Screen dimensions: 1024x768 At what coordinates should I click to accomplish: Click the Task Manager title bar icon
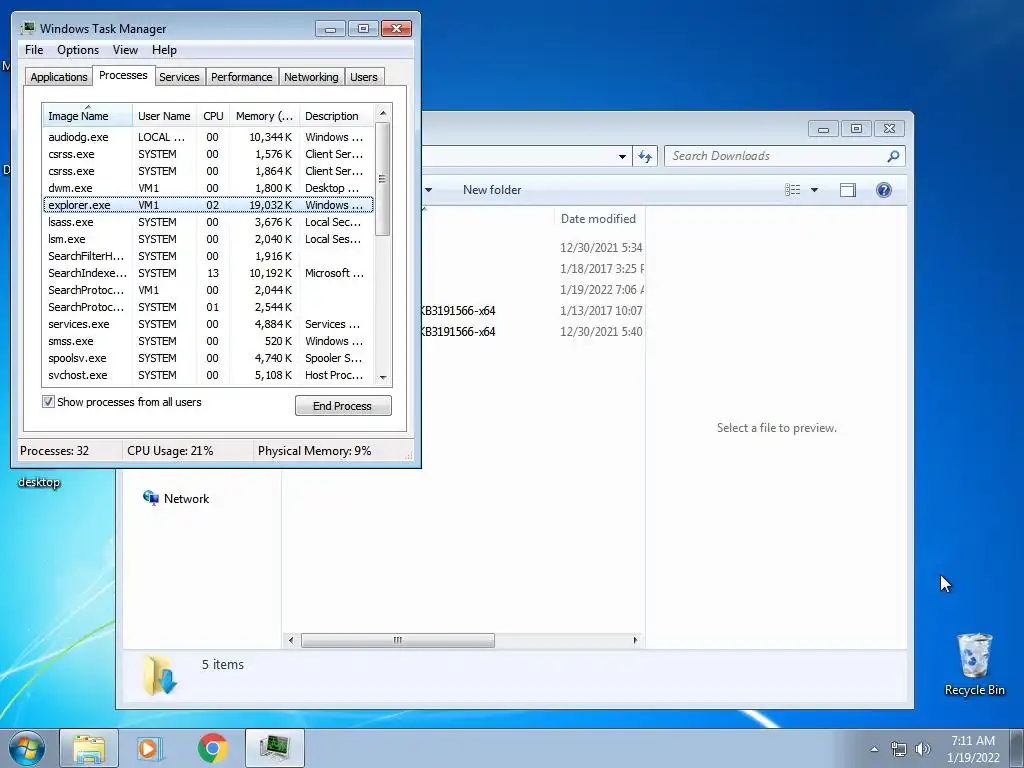coord(27,28)
